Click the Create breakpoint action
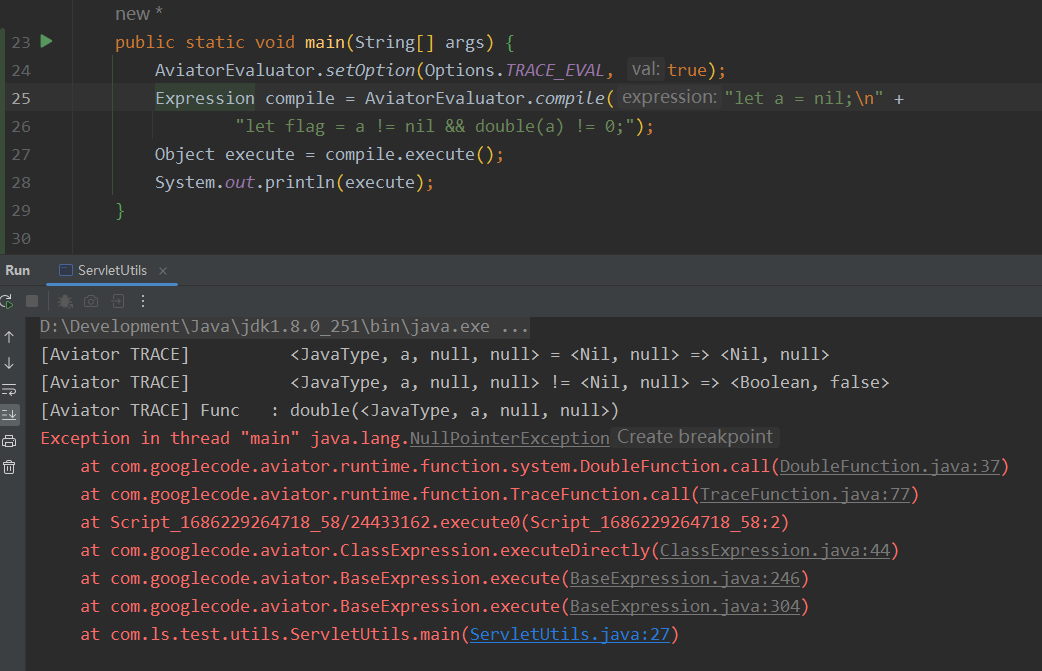The image size is (1042, 671). click(694, 437)
